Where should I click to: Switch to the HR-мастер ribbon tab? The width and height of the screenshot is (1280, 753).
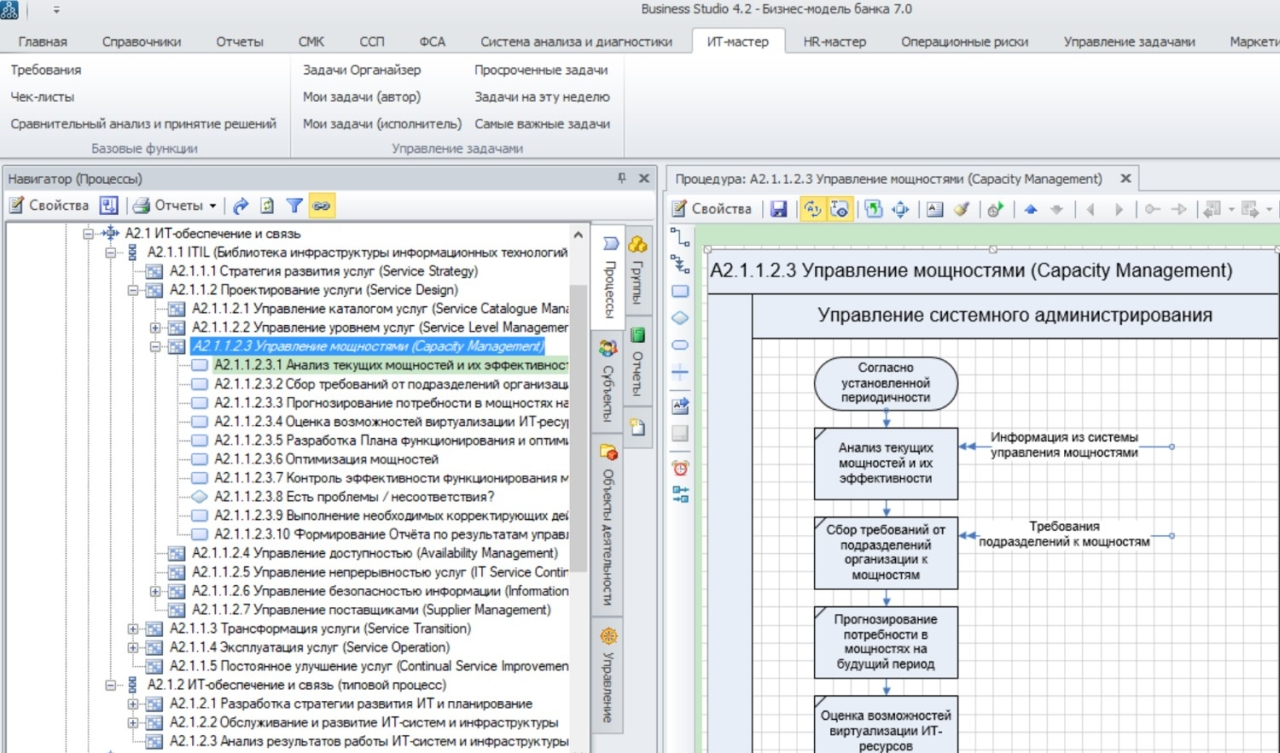click(x=833, y=42)
